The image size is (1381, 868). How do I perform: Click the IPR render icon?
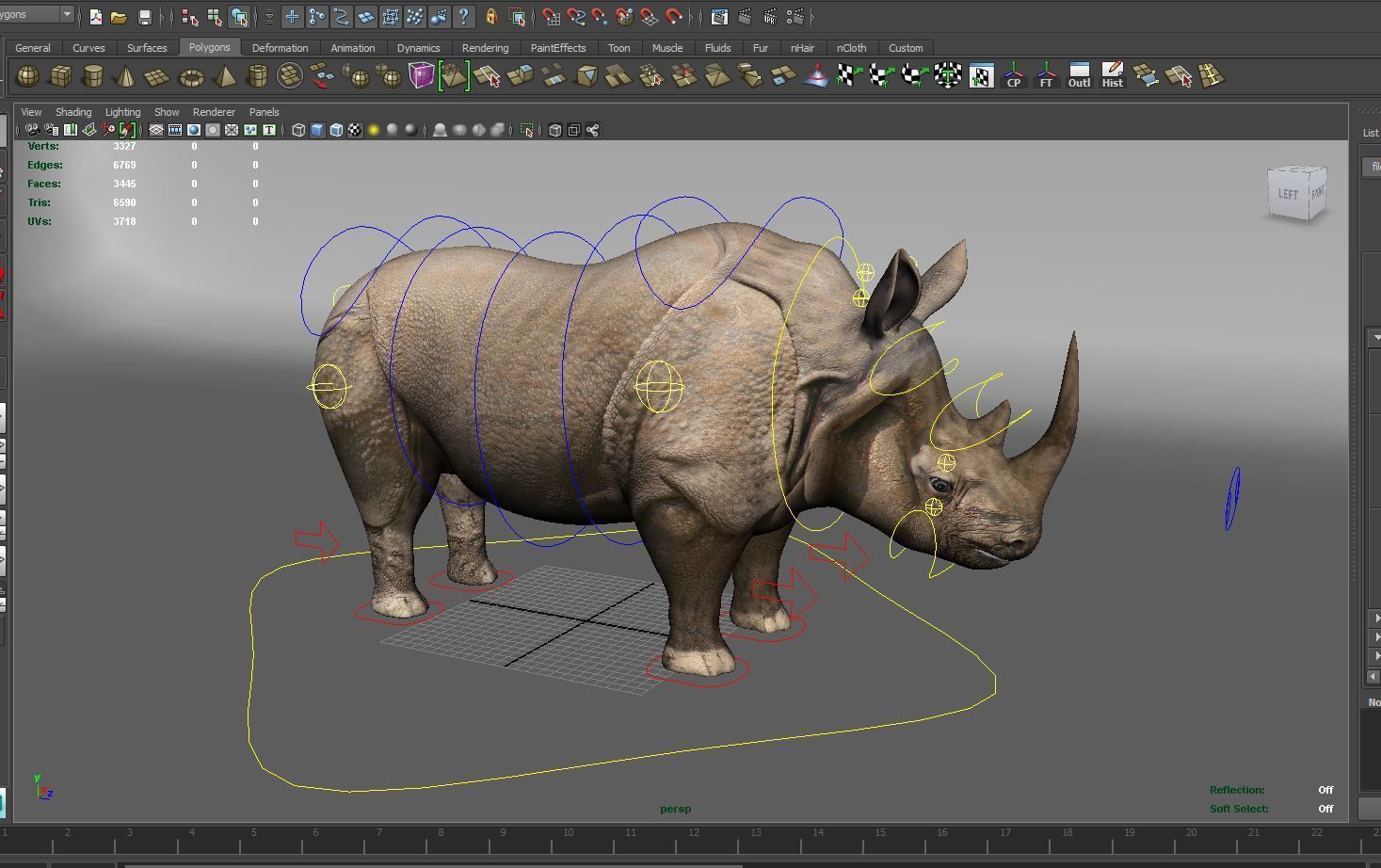[x=770, y=17]
